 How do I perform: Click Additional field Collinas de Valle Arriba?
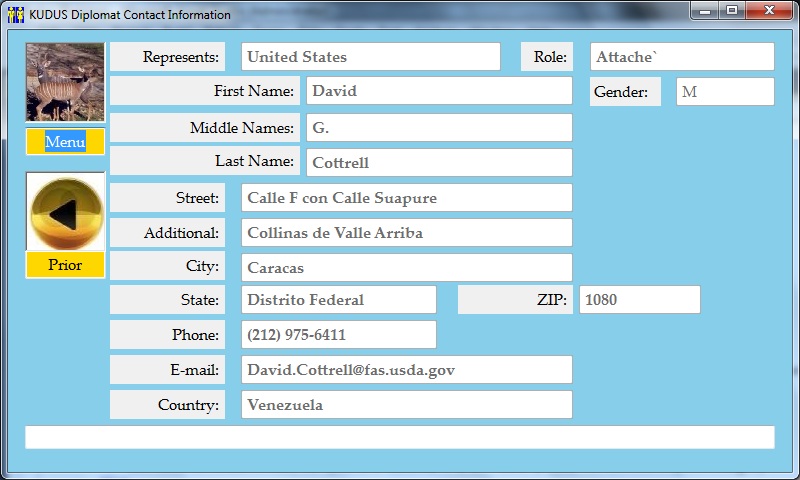point(406,233)
